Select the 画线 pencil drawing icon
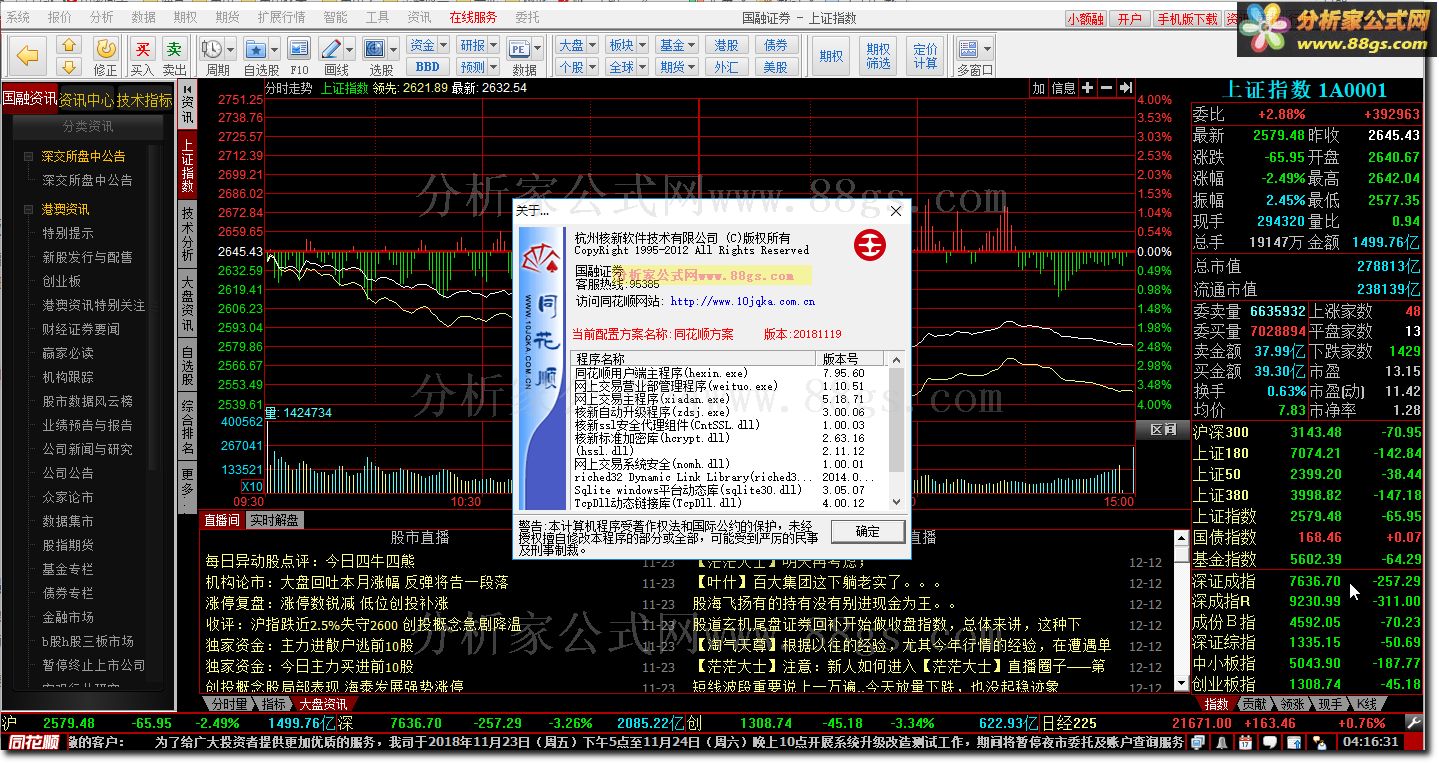Image resolution: width=1439 pixels, height=763 pixels. tap(331, 48)
